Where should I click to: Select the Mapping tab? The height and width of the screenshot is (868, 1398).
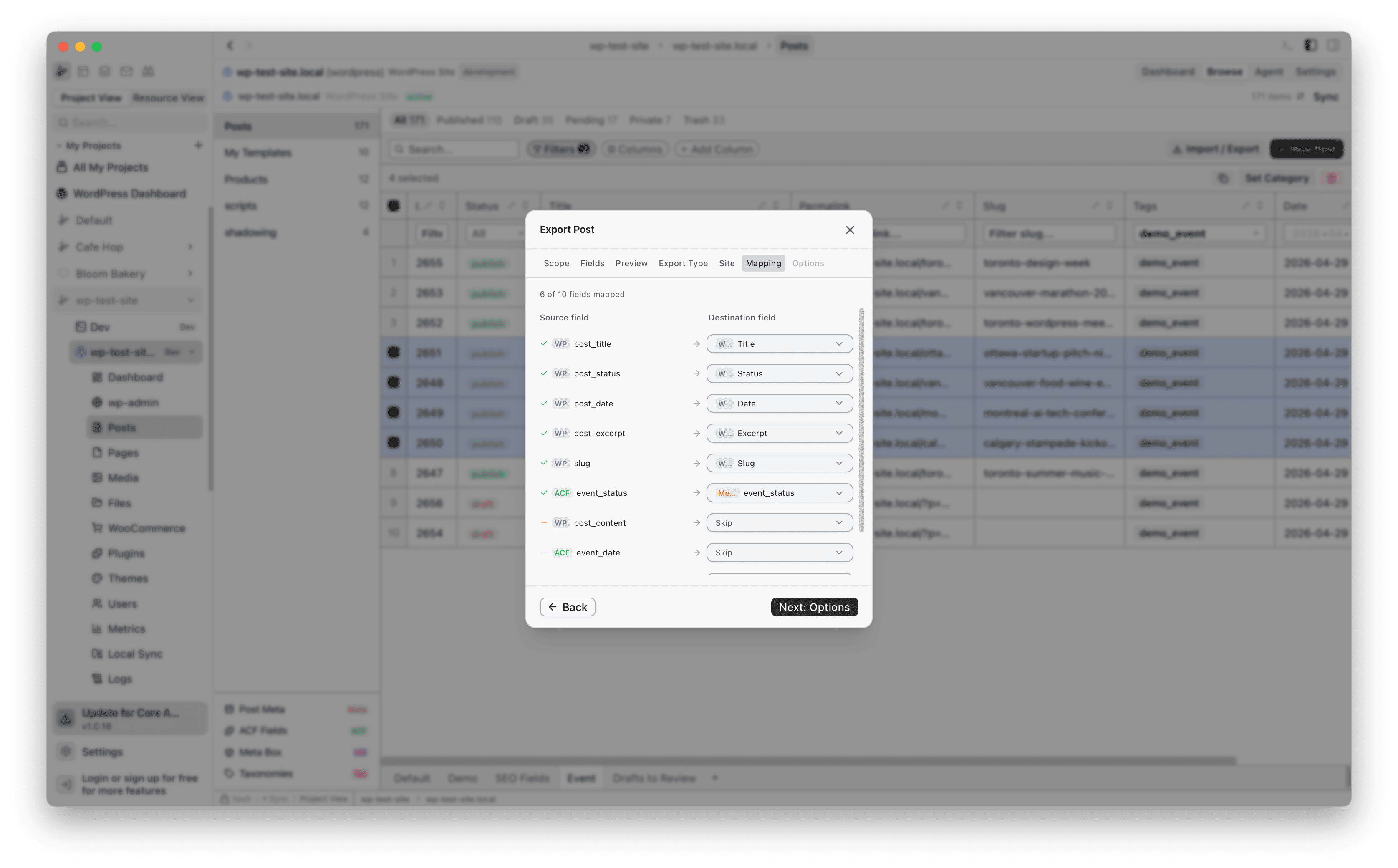coord(763,263)
